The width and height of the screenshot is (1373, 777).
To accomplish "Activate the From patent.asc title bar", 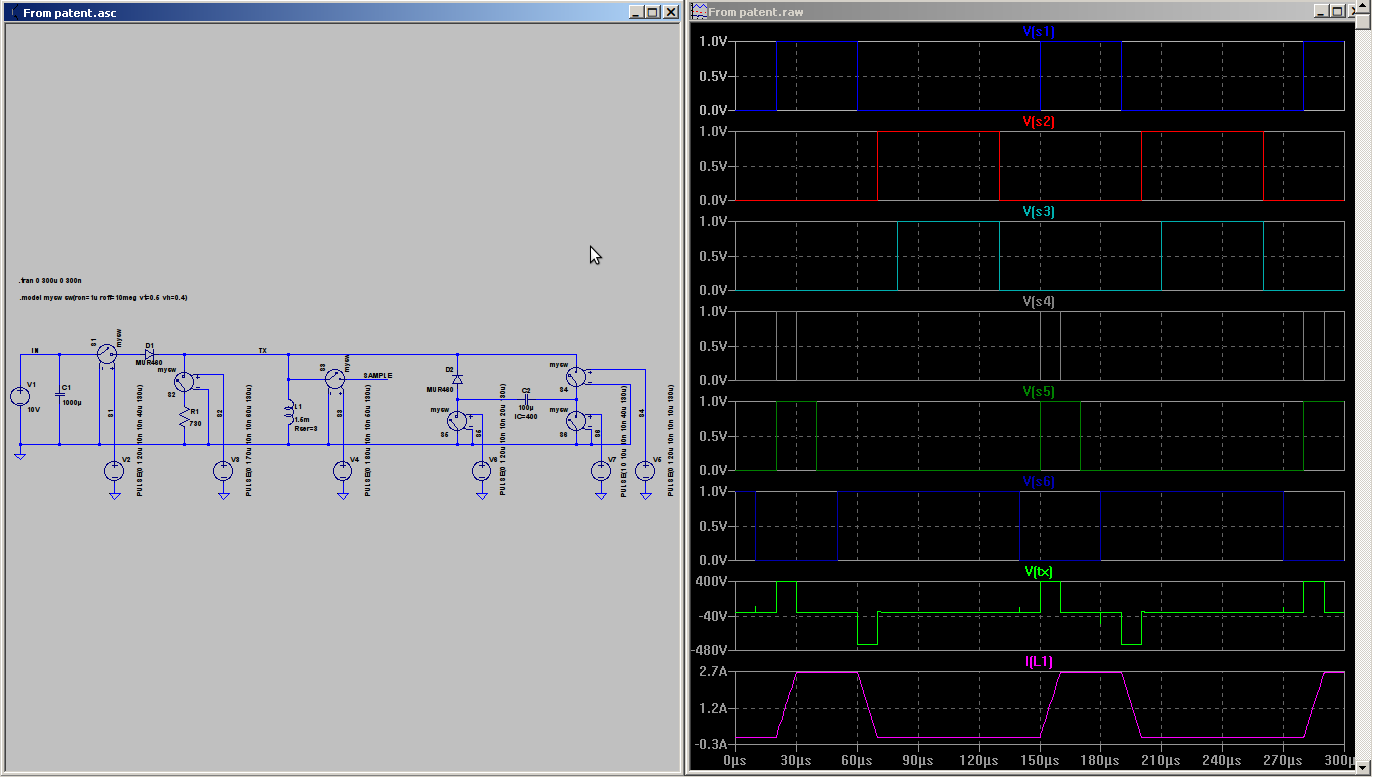I will coord(300,12).
